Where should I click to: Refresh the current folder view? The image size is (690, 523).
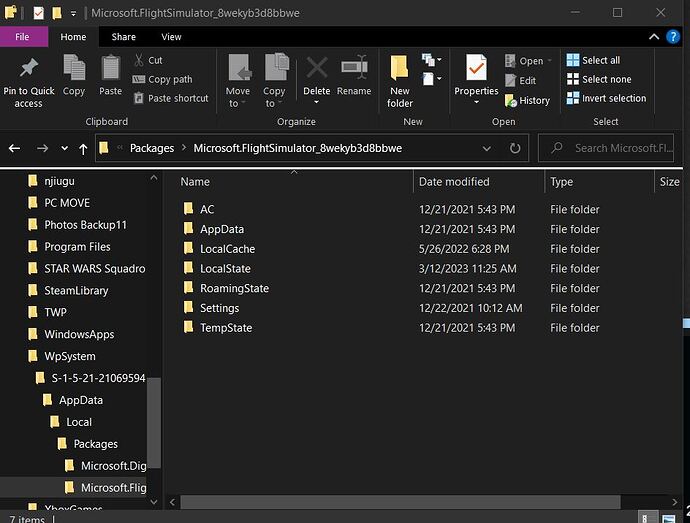click(x=515, y=148)
